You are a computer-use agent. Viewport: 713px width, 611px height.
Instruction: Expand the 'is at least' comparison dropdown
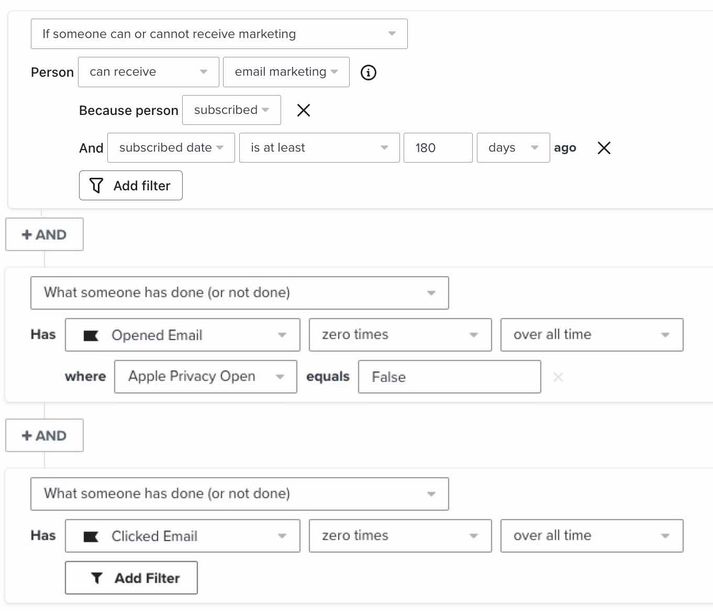pyautogui.click(x=318, y=148)
